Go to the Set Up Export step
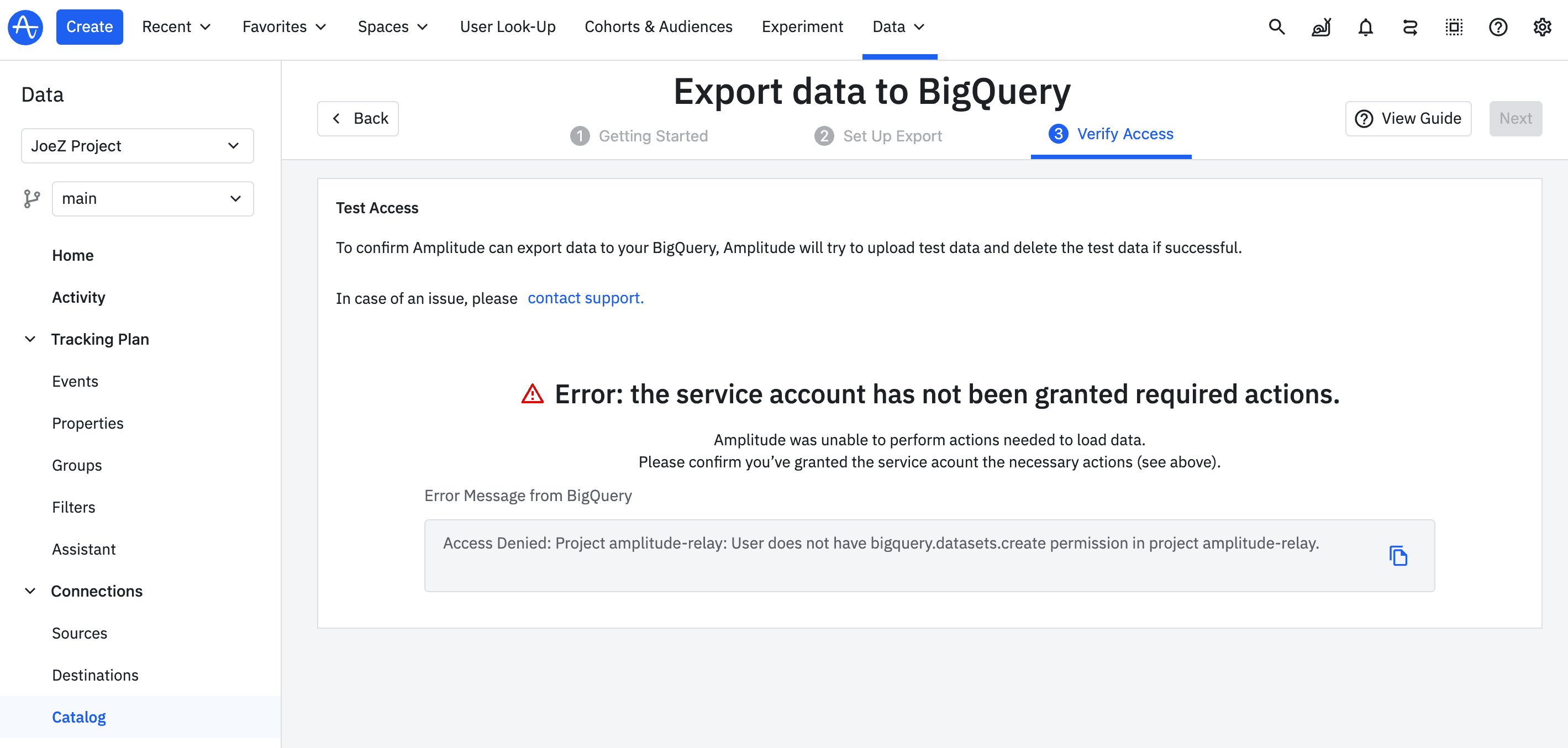1568x748 pixels. coord(878,136)
